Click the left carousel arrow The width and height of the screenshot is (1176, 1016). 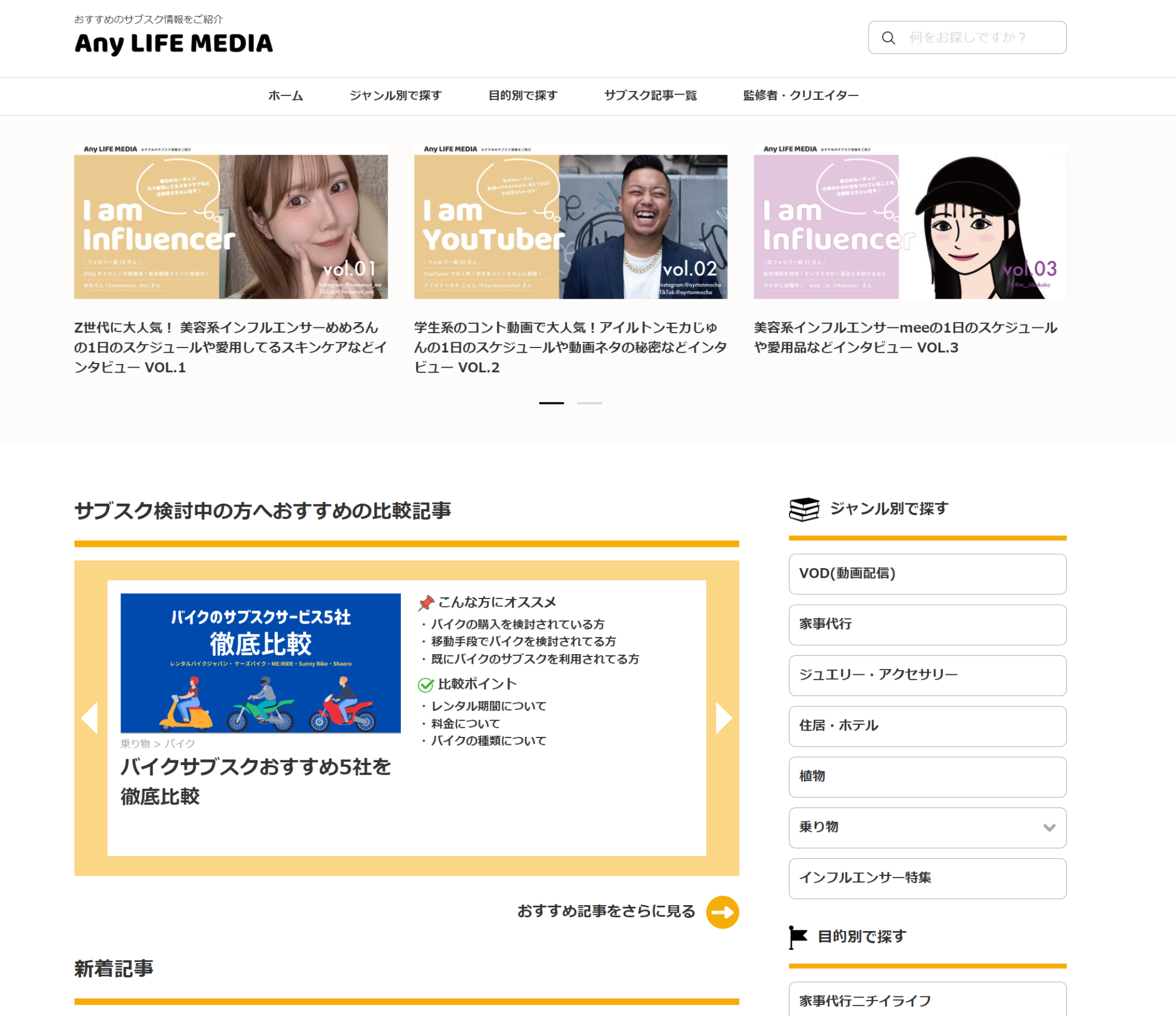coord(90,717)
